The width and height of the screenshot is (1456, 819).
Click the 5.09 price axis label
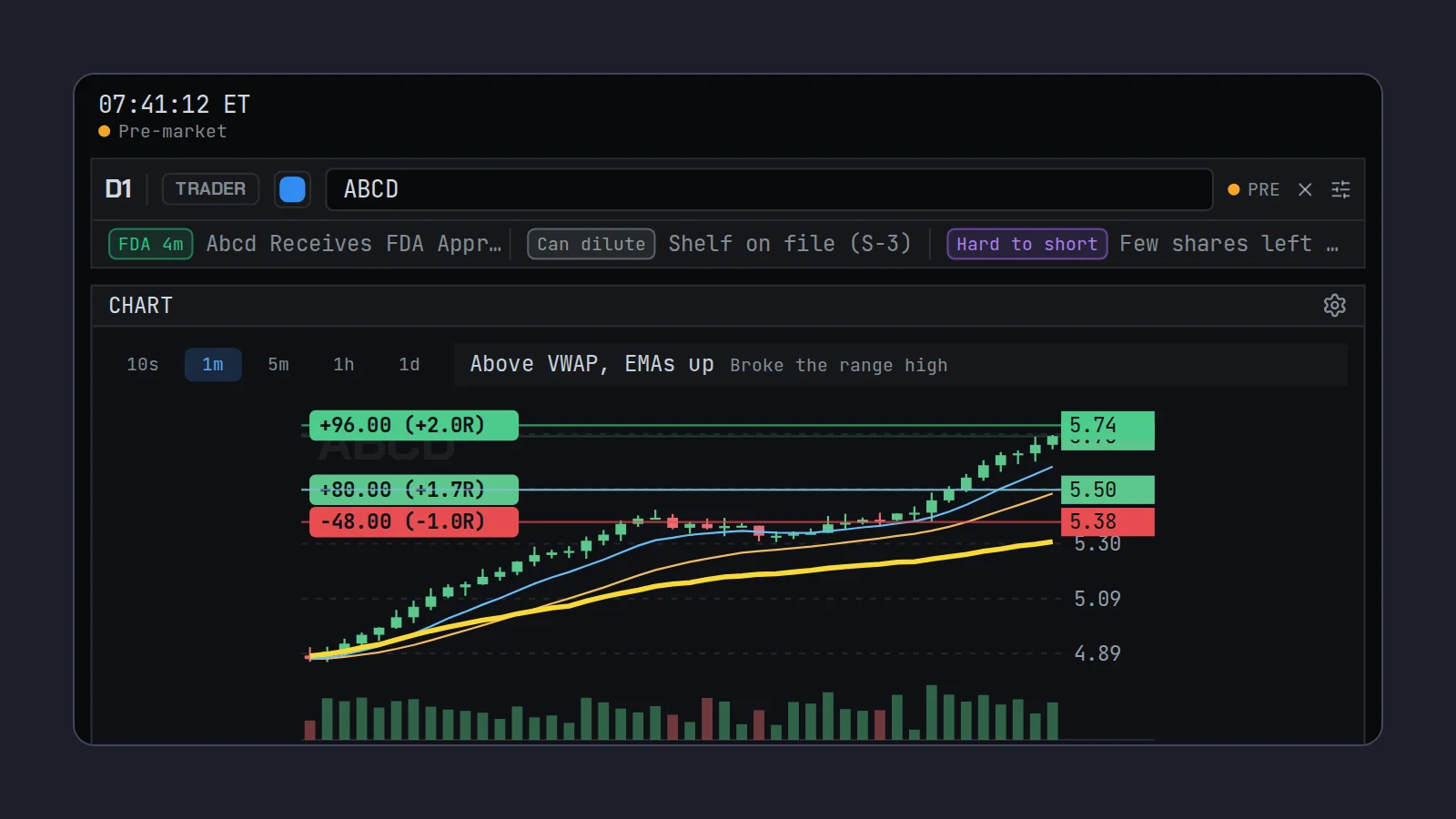coord(1097,599)
